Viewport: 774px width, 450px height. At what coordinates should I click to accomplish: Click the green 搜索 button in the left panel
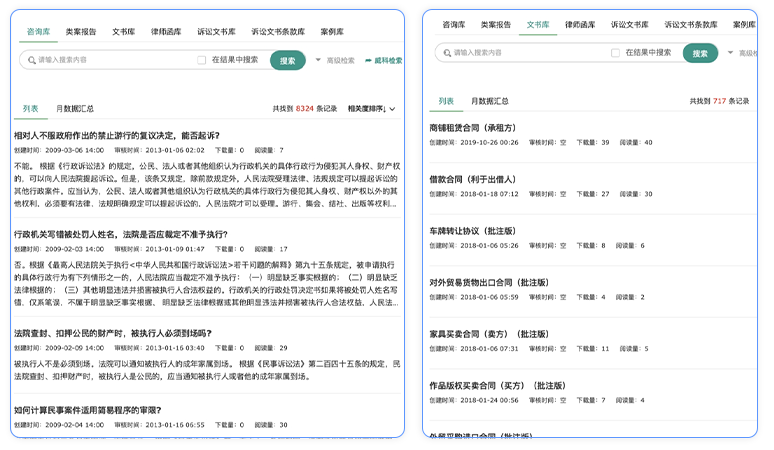pos(288,60)
